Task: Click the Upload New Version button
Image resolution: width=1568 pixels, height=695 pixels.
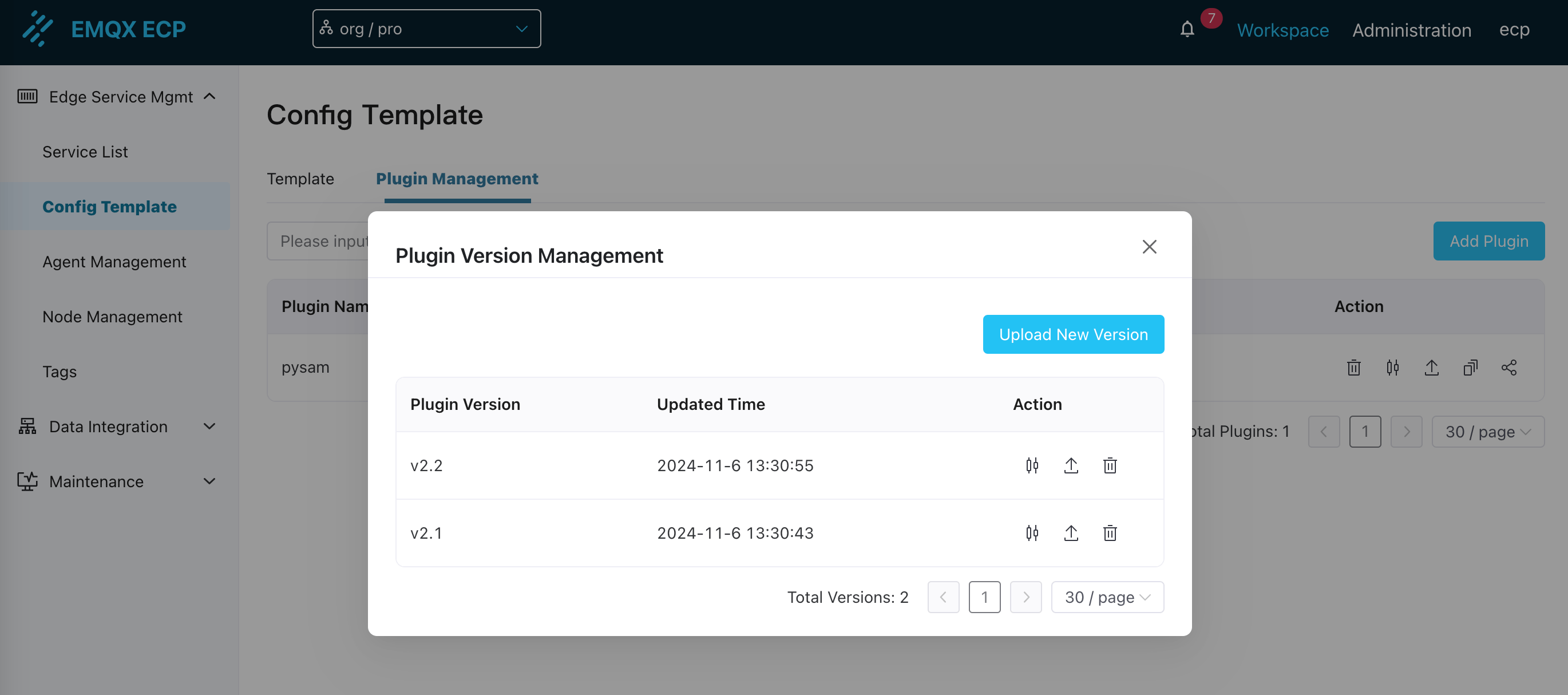Action: 1073,334
